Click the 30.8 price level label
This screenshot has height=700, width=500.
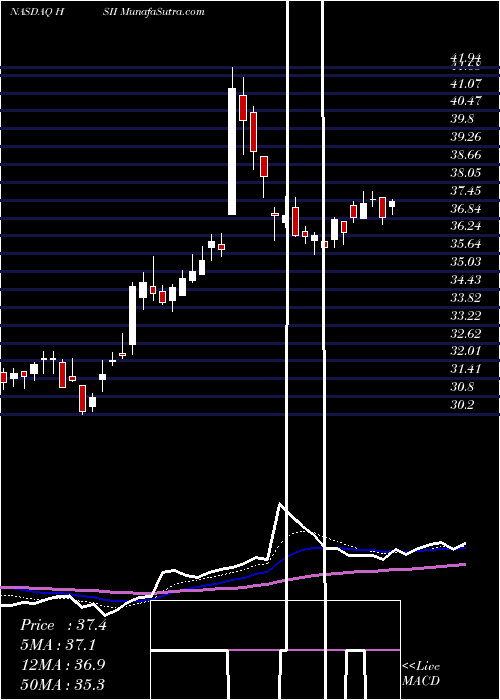[462, 387]
